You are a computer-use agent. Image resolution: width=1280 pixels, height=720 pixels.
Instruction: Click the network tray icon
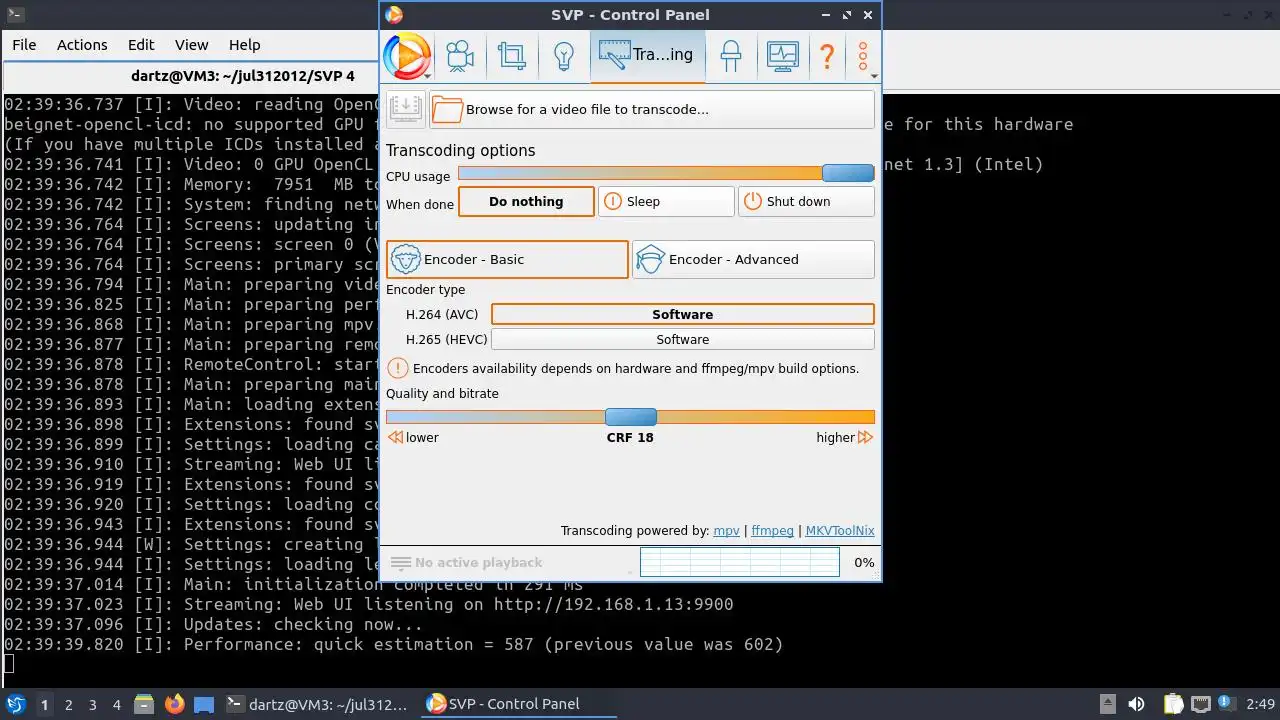pyautogui.click(x=1200, y=704)
